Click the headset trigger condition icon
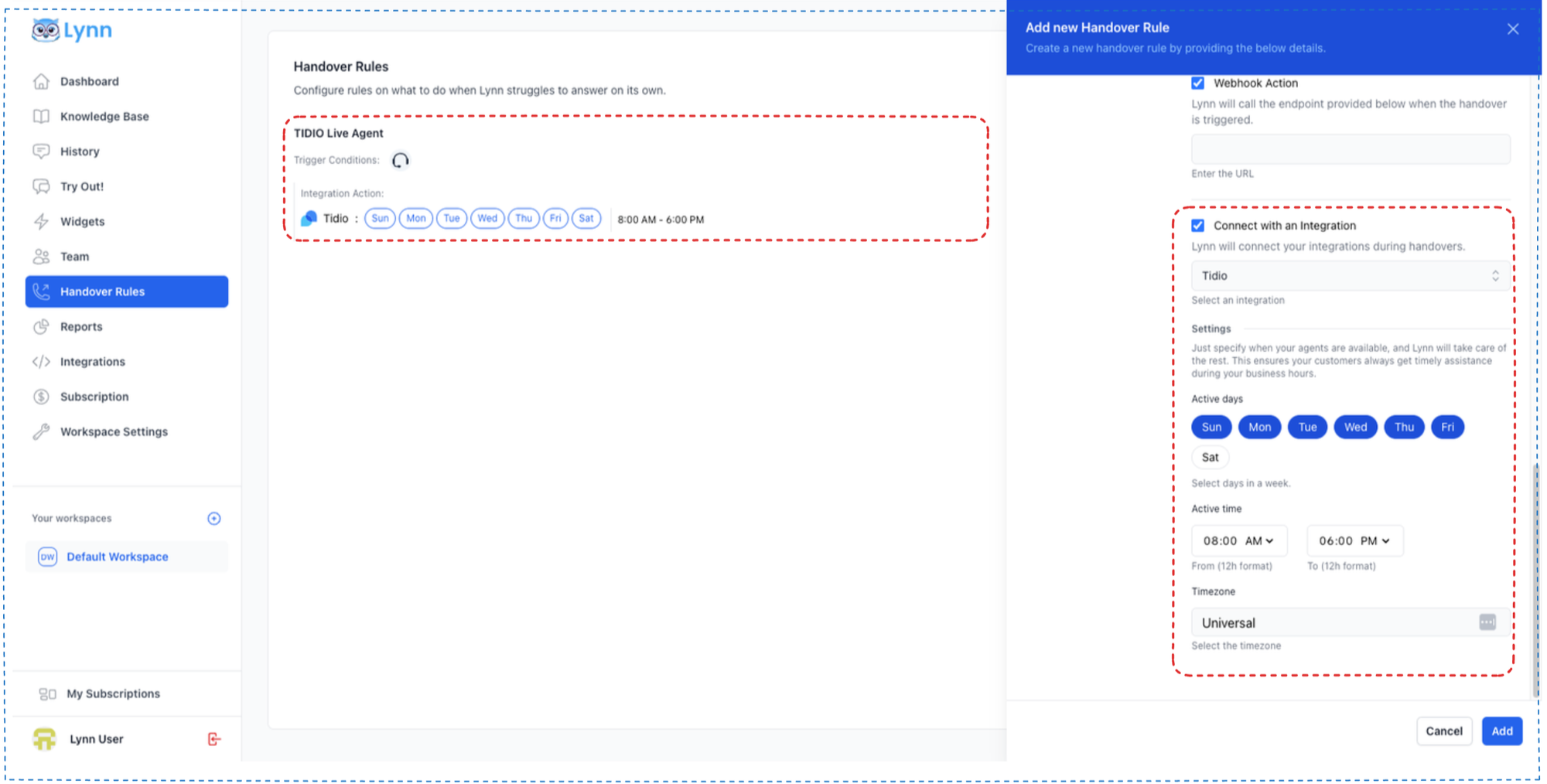Viewport: 1547px width, 784px height. [x=400, y=160]
